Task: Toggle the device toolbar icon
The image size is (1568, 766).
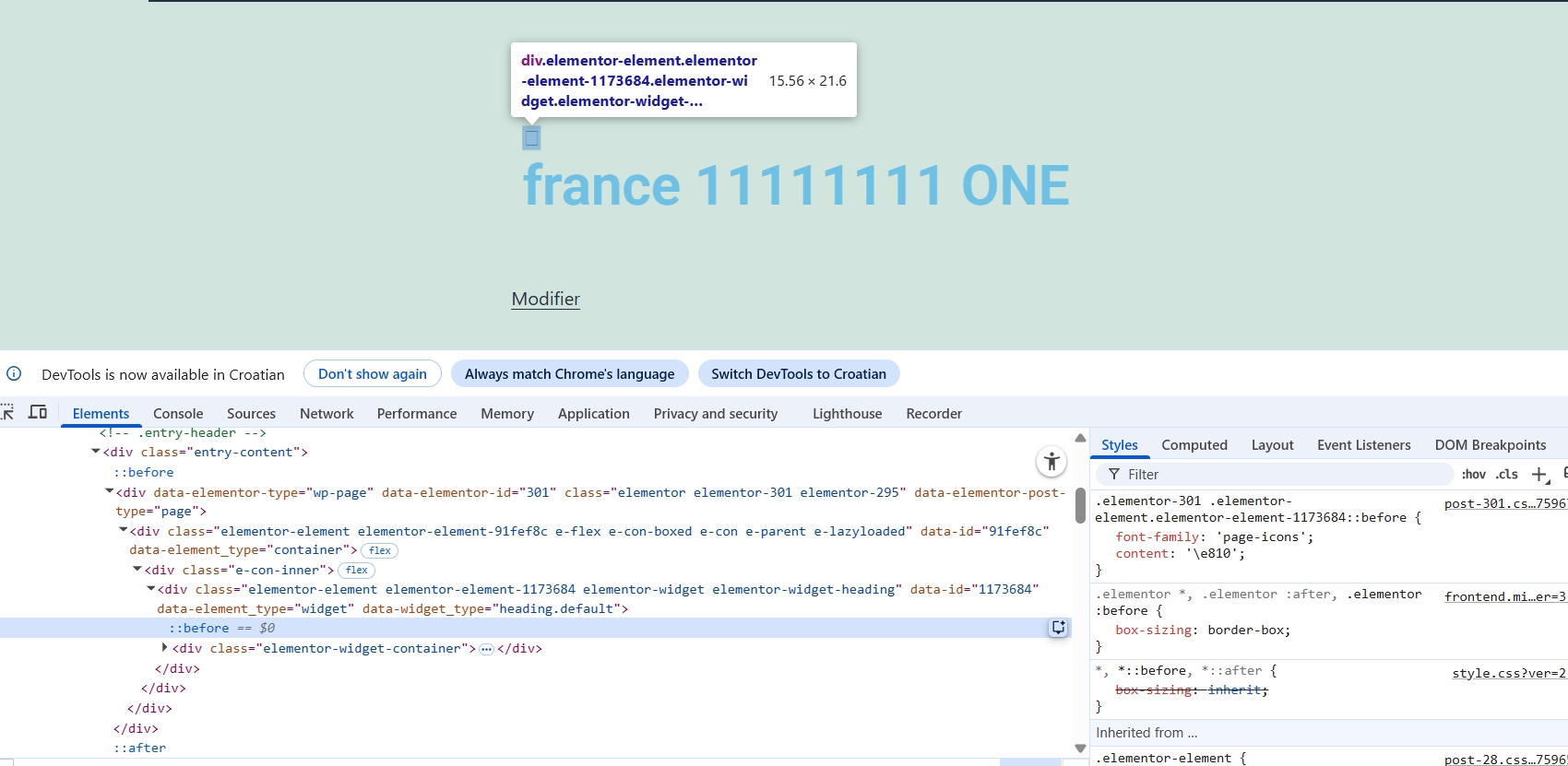Action: [x=38, y=412]
